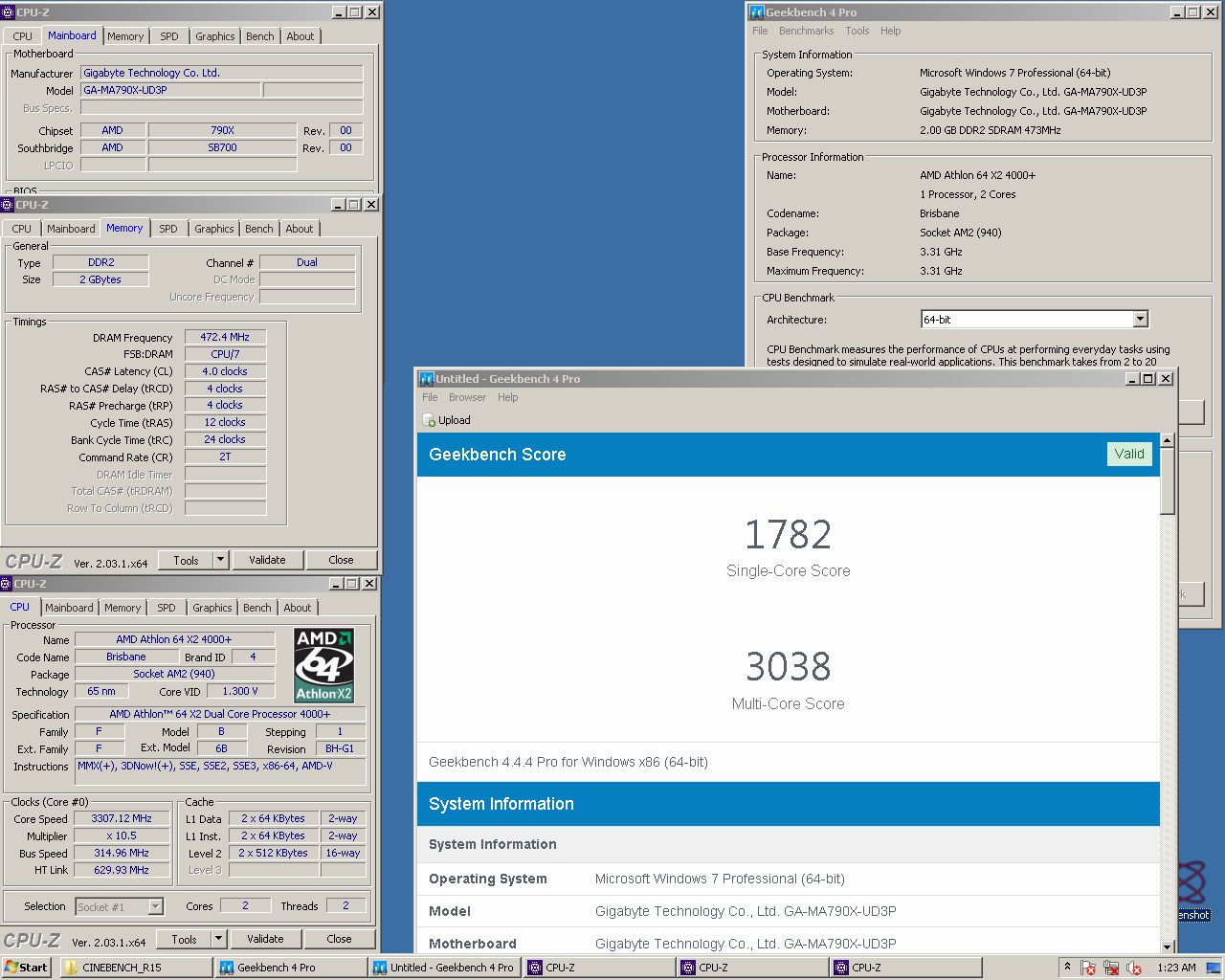Open SPD tab in top CPU-Z window
The image size is (1225, 980).
tap(169, 36)
